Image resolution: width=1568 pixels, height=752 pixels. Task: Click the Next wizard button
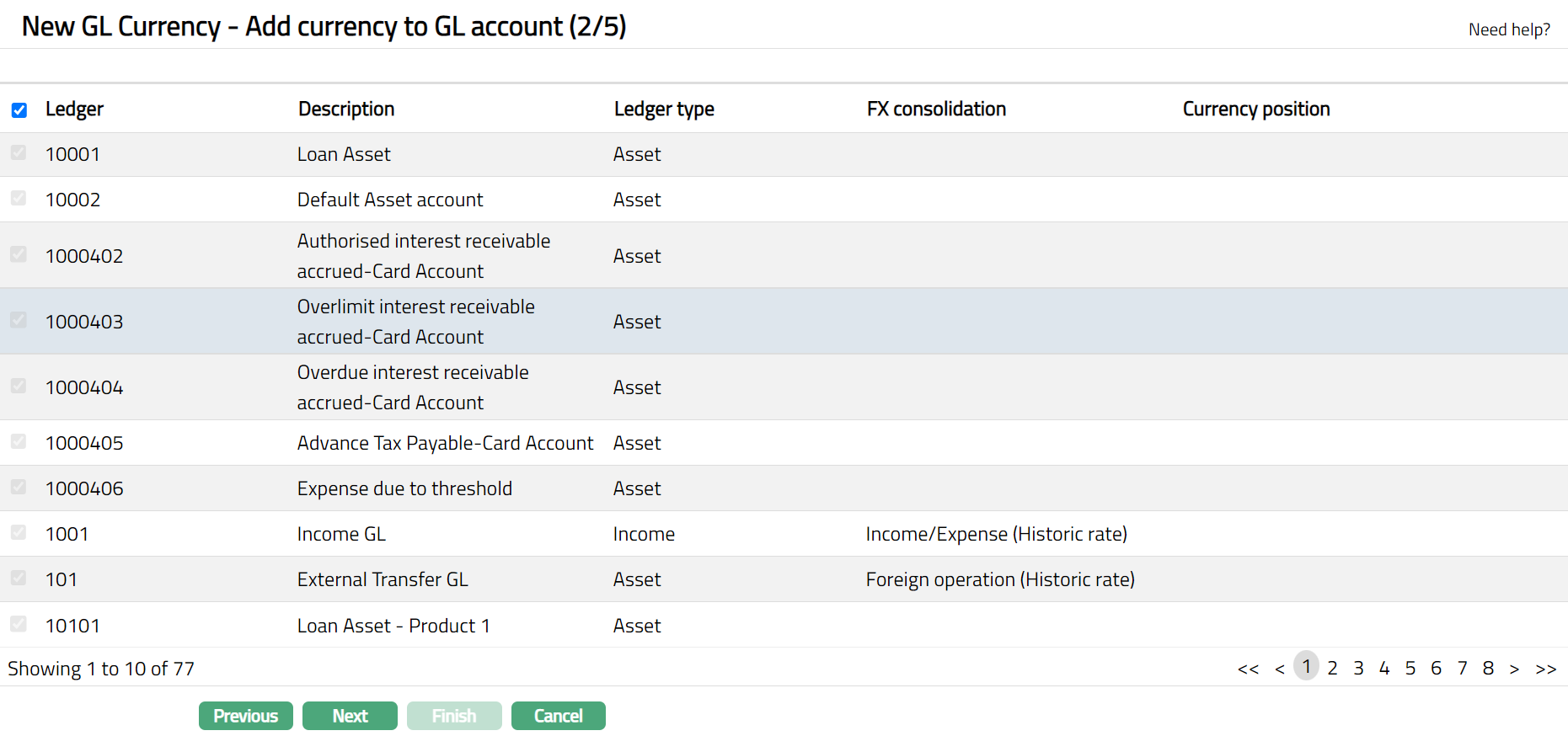(350, 716)
